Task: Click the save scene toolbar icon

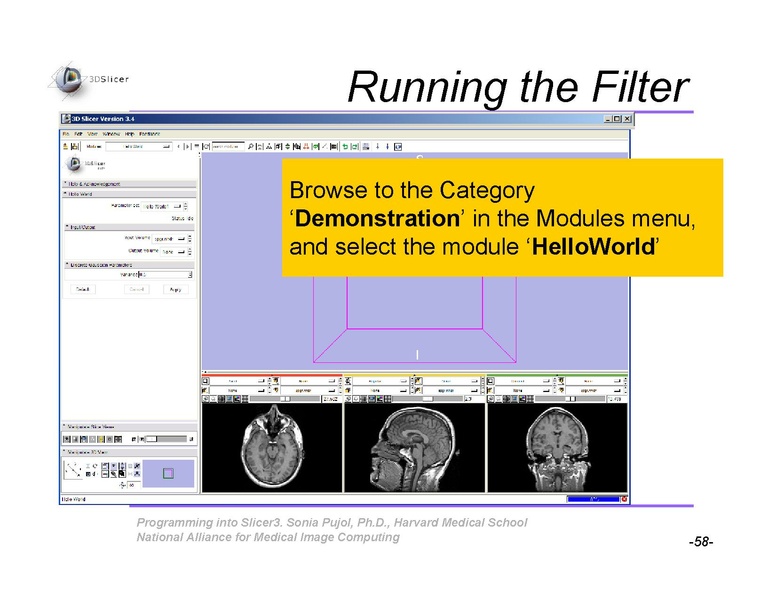Action: pos(75,146)
